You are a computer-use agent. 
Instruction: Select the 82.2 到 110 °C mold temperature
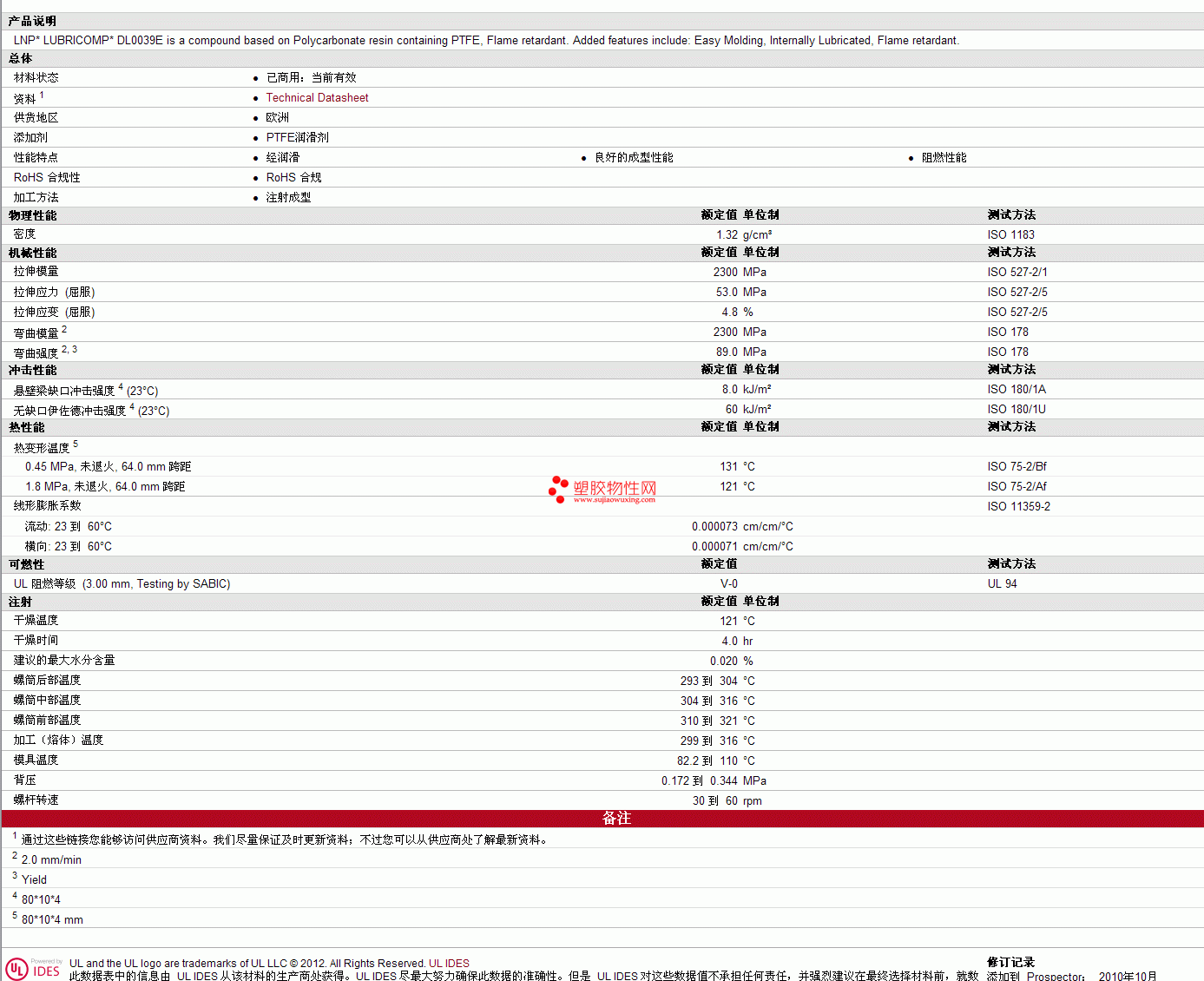tap(716, 761)
